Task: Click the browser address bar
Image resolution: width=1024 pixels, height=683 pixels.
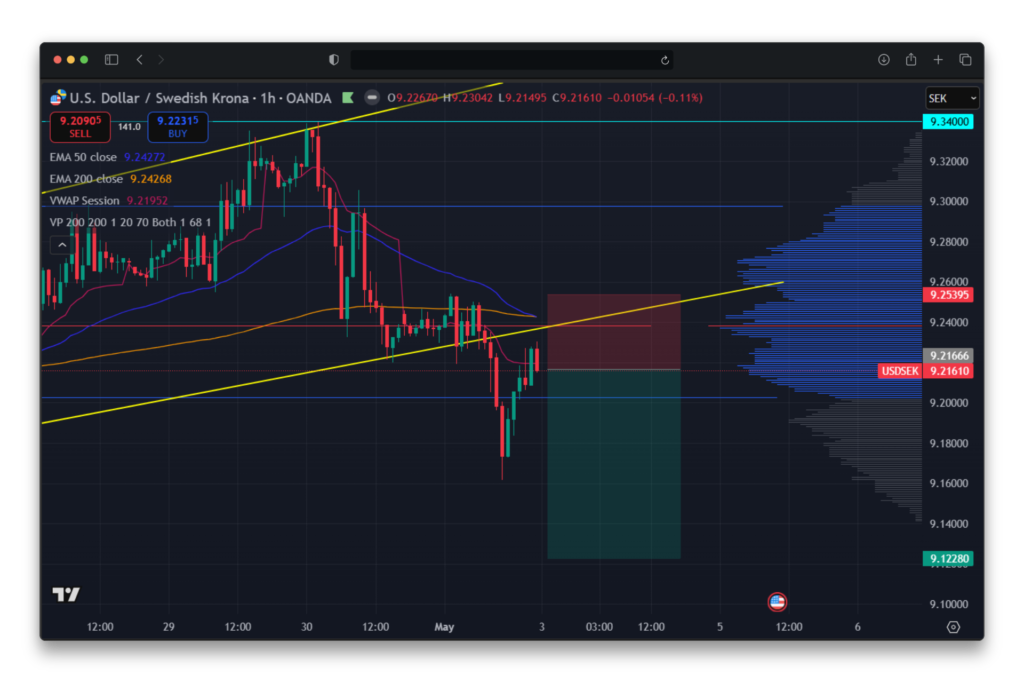Action: coord(511,60)
